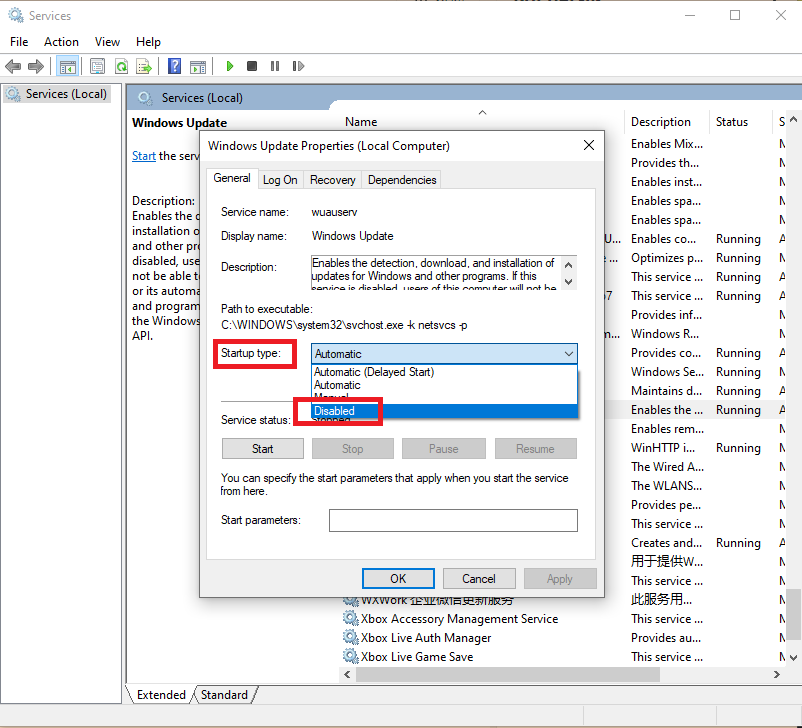Click 'The Wired A...' description cell
The width and height of the screenshot is (802, 728).
click(667, 467)
